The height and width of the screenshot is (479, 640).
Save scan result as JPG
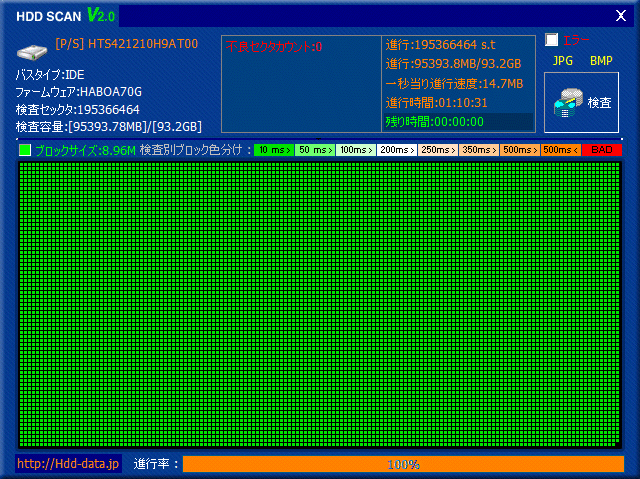click(562, 61)
